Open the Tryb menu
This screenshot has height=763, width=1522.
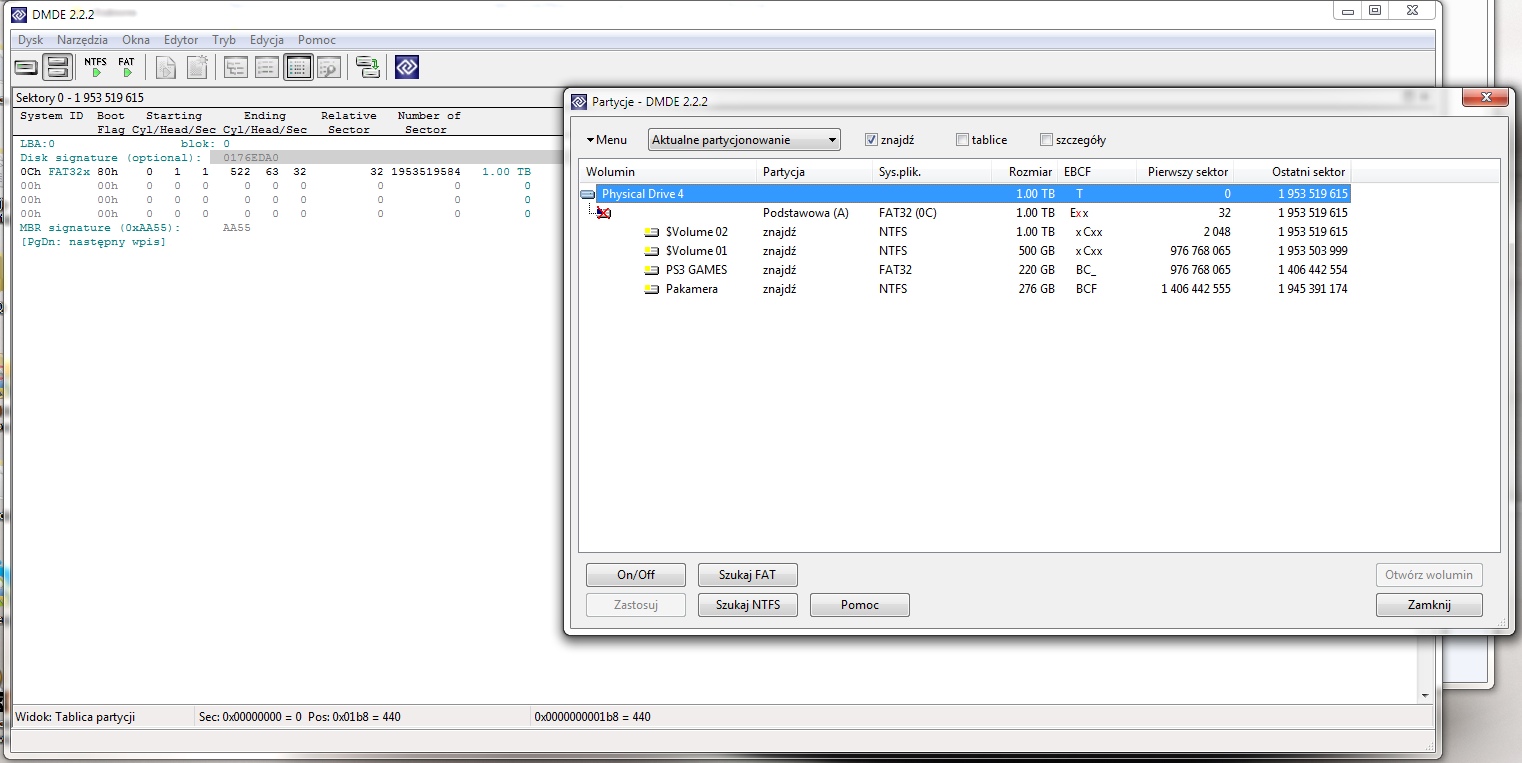(224, 40)
